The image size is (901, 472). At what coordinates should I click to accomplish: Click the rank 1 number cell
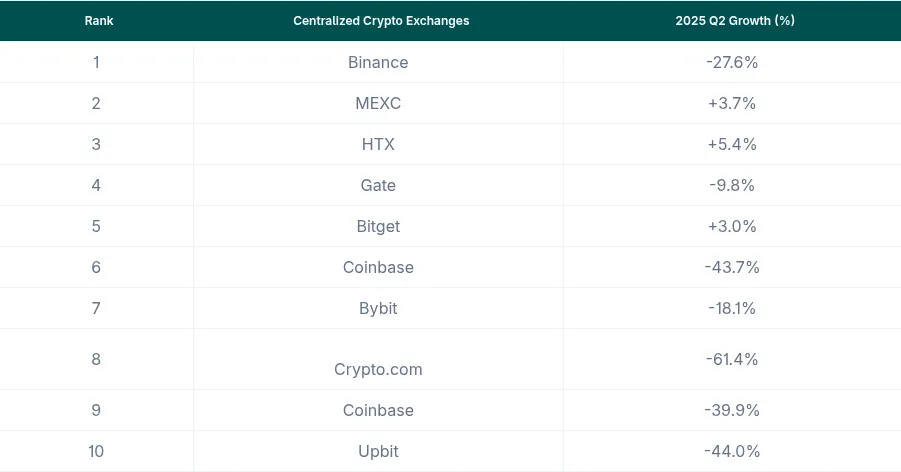click(96, 62)
